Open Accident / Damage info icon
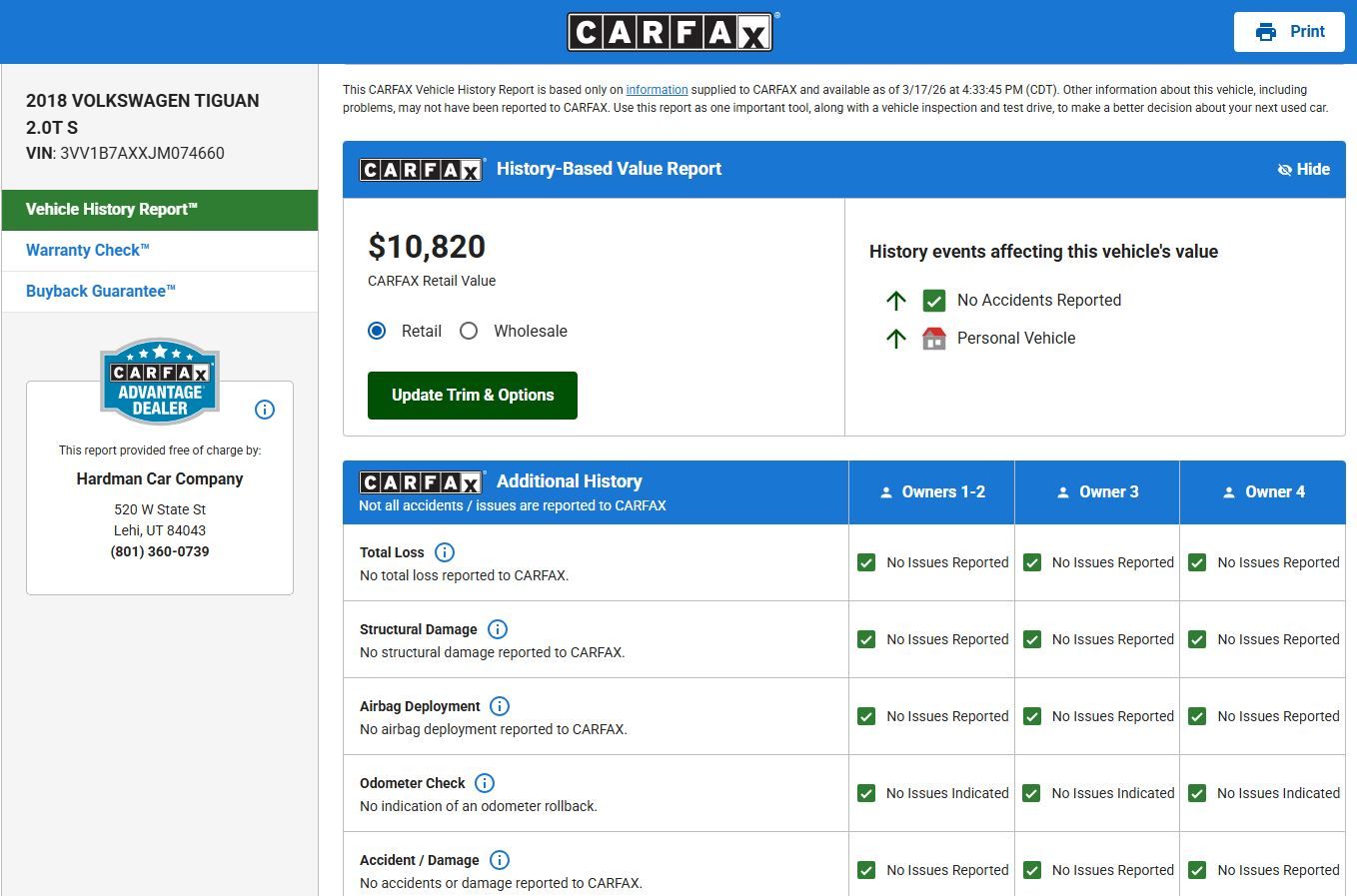1357x896 pixels. (x=500, y=860)
